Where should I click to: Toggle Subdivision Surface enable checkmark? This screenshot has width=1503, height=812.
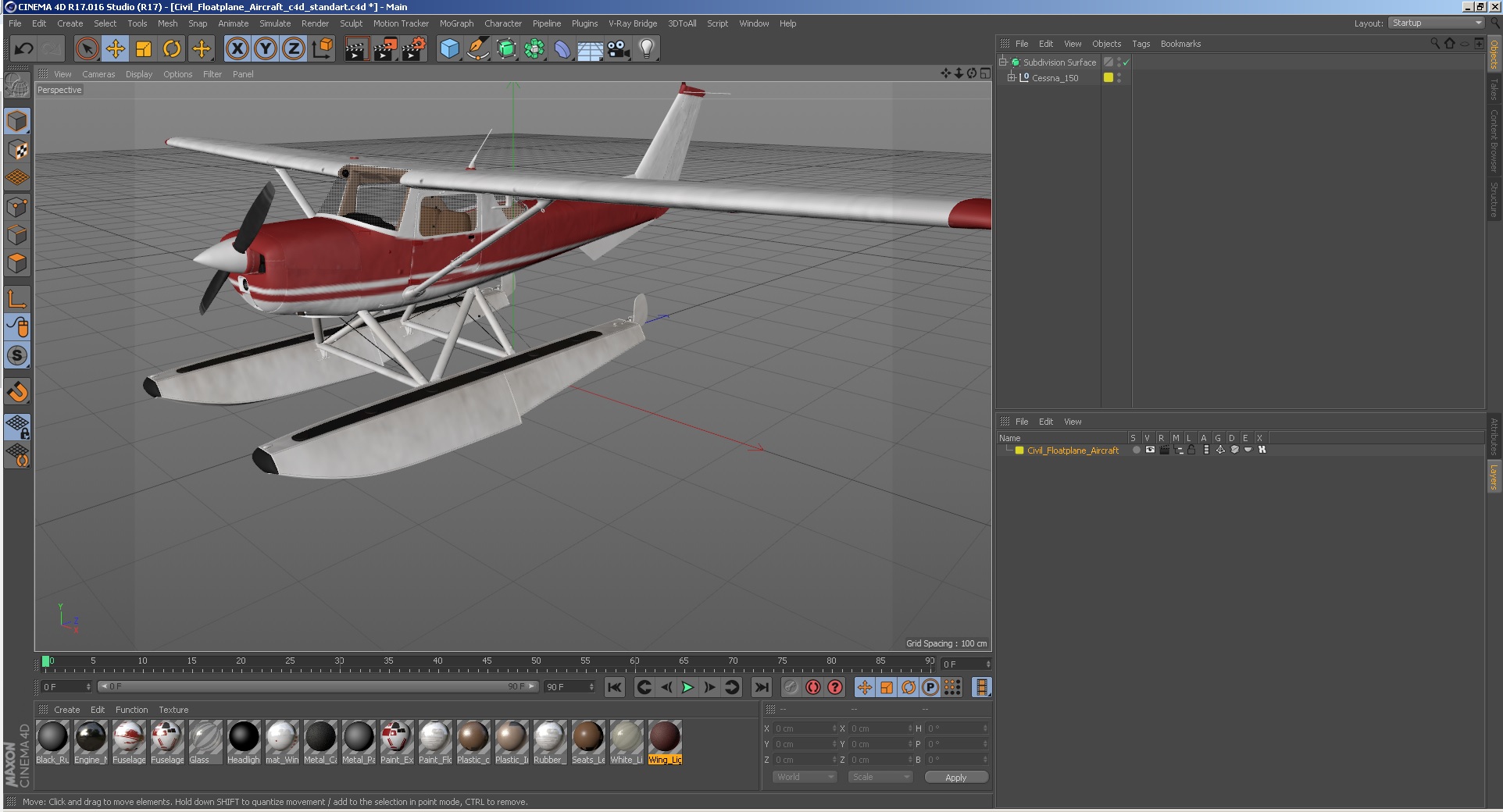pos(1126,62)
